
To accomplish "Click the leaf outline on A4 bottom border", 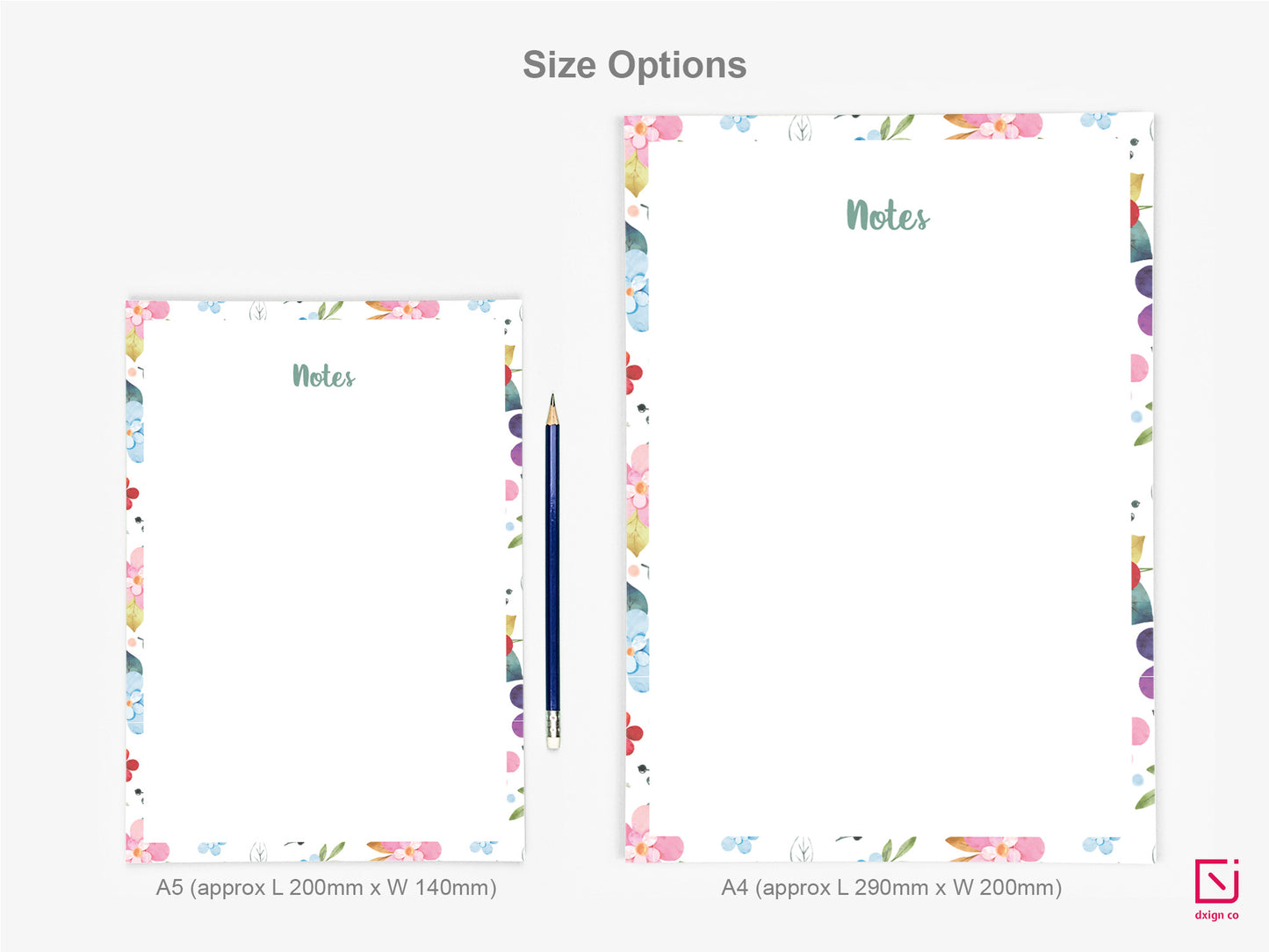I will click(x=801, y=849).
